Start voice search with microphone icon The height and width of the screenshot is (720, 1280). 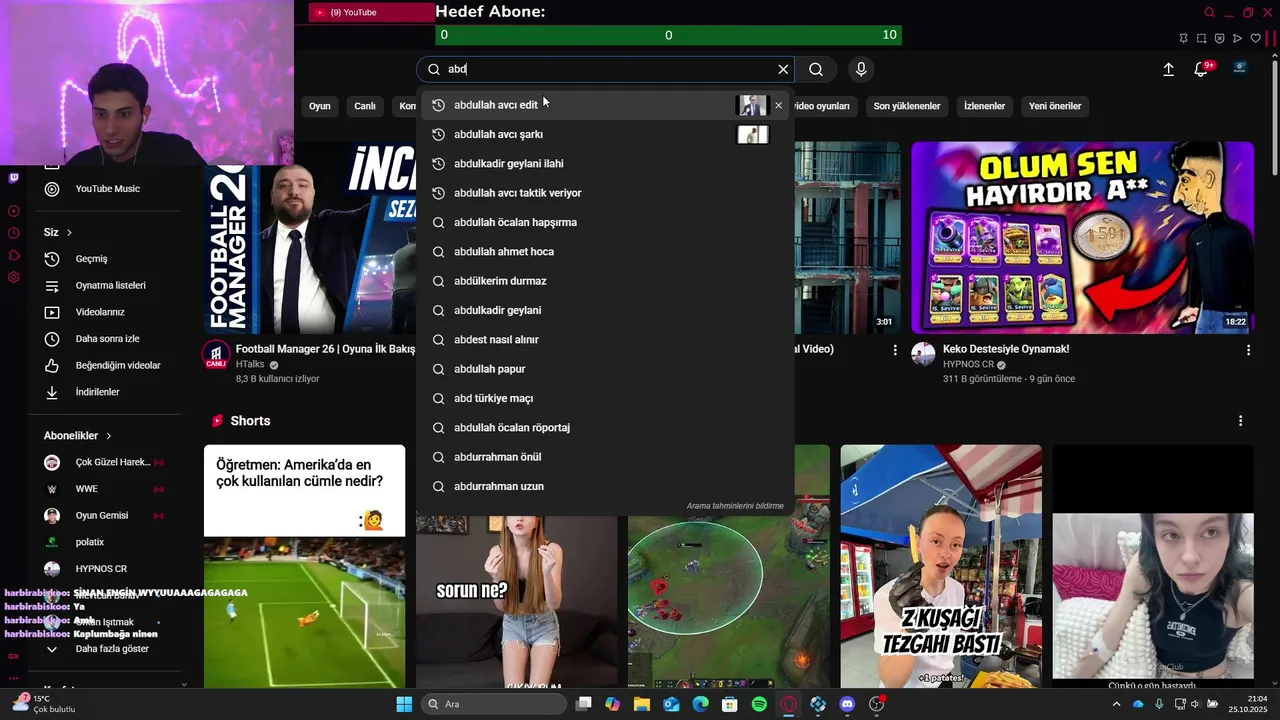(x=861, y=69)
